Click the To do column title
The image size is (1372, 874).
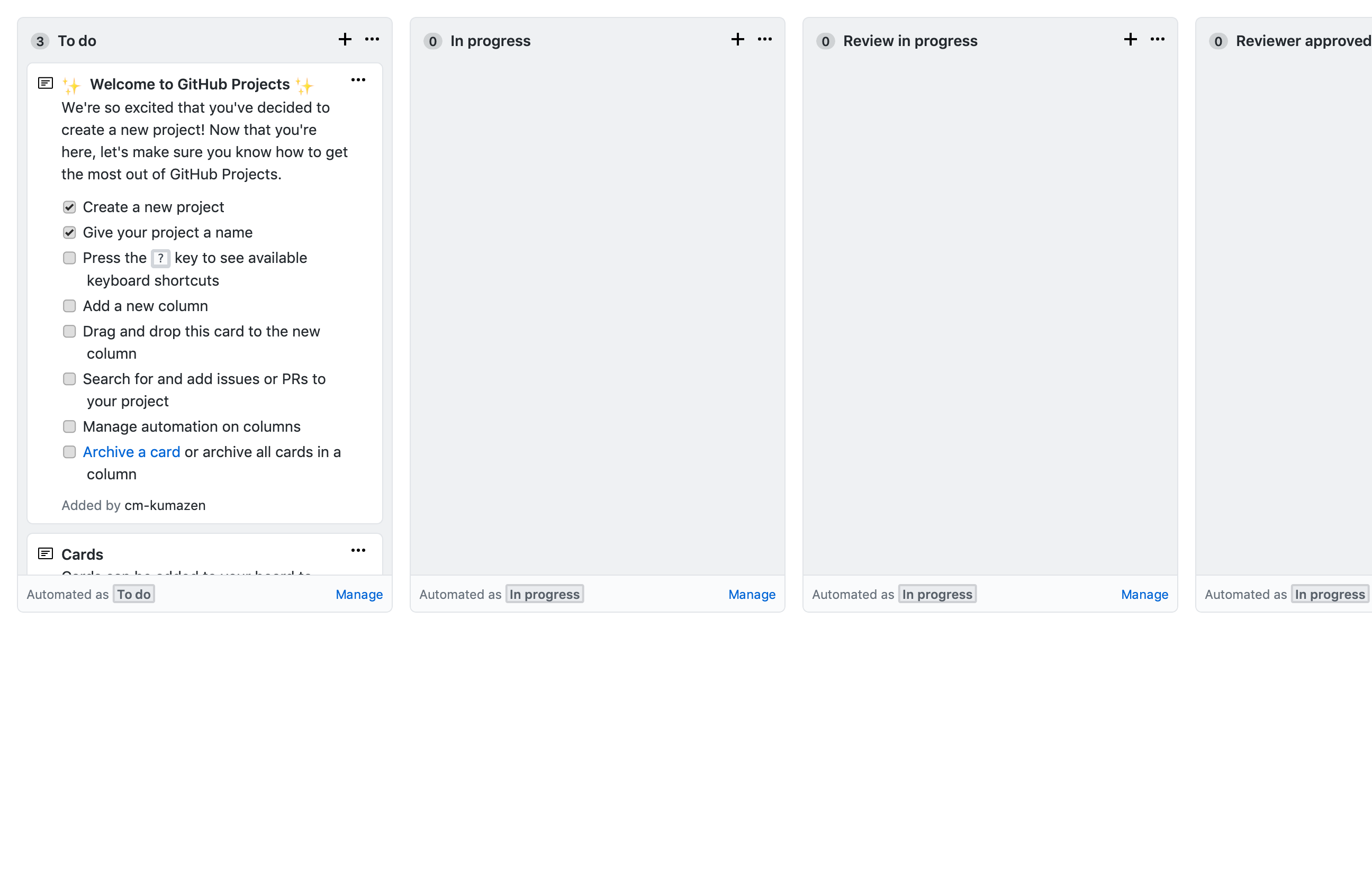(77, 41)
